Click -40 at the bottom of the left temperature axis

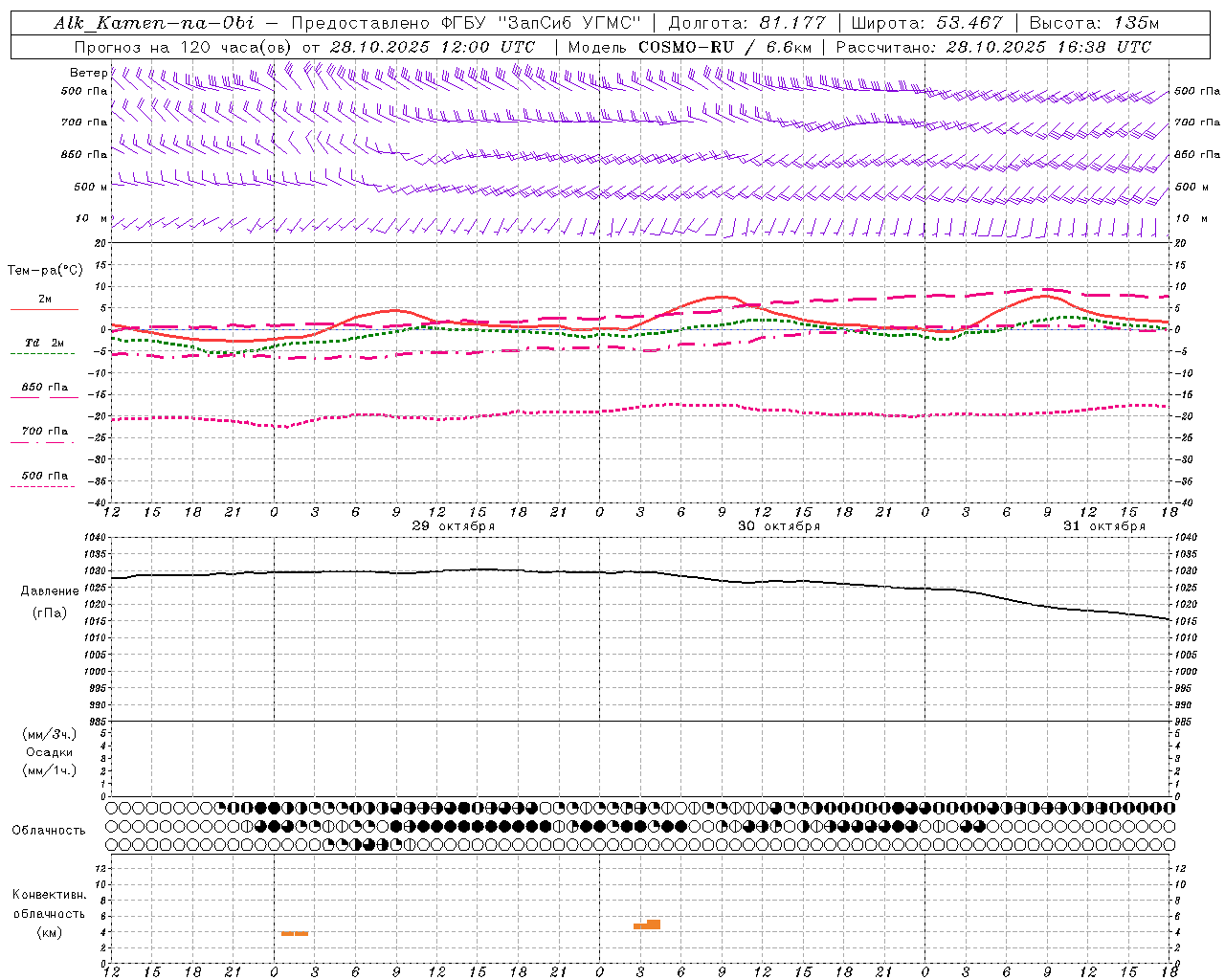[x=97, y=502]
